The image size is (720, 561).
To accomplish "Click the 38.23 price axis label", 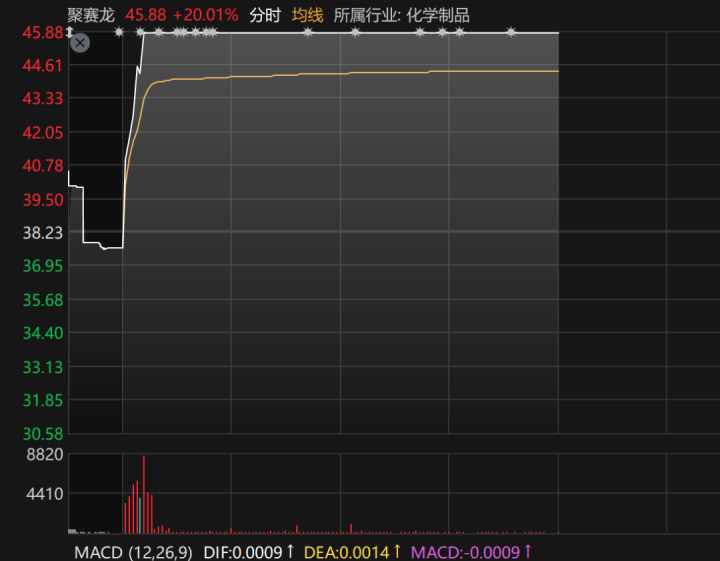I will 43,233.
